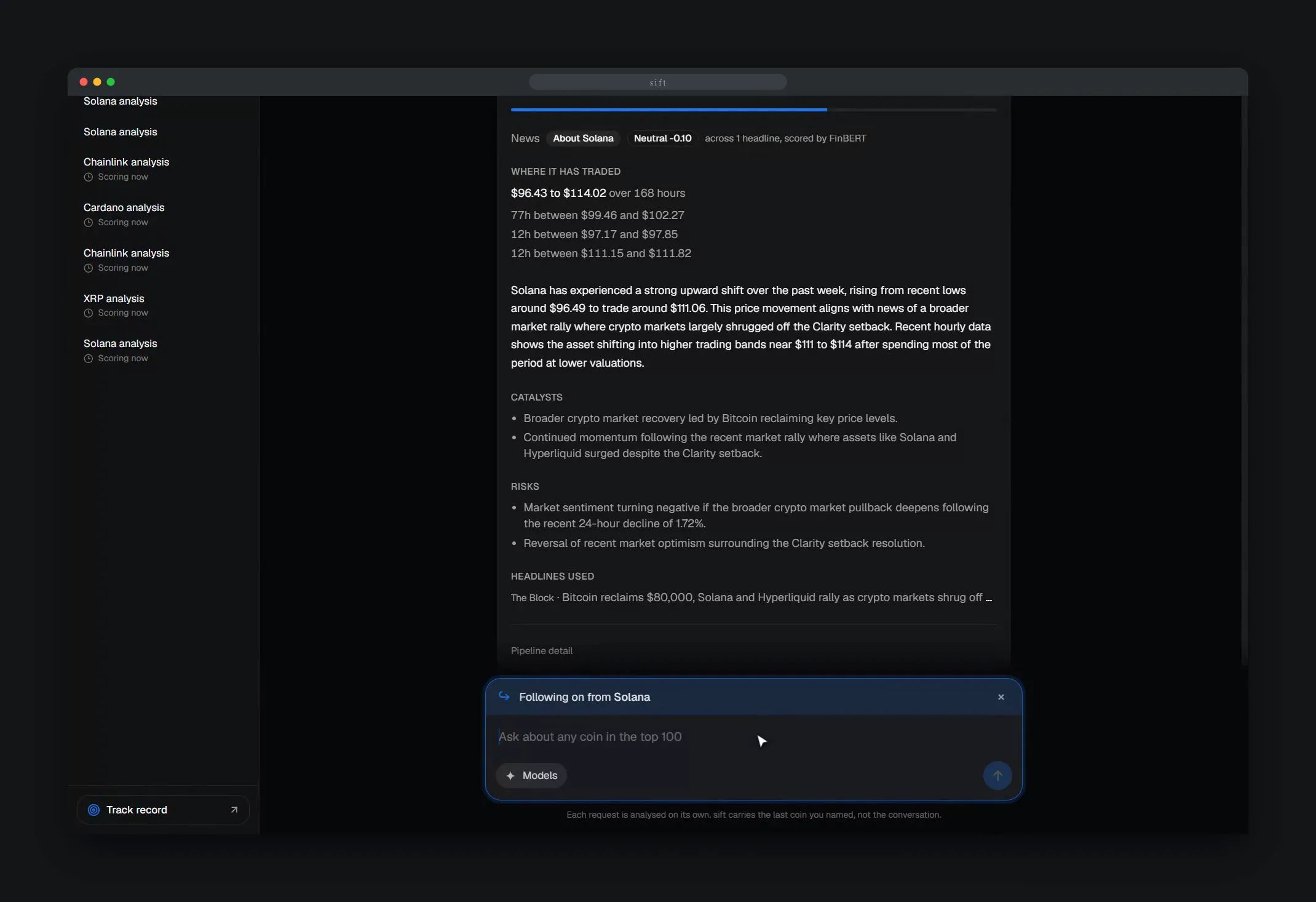
Task: Click the clock icon under Cardano analysis
Action: 89,223
